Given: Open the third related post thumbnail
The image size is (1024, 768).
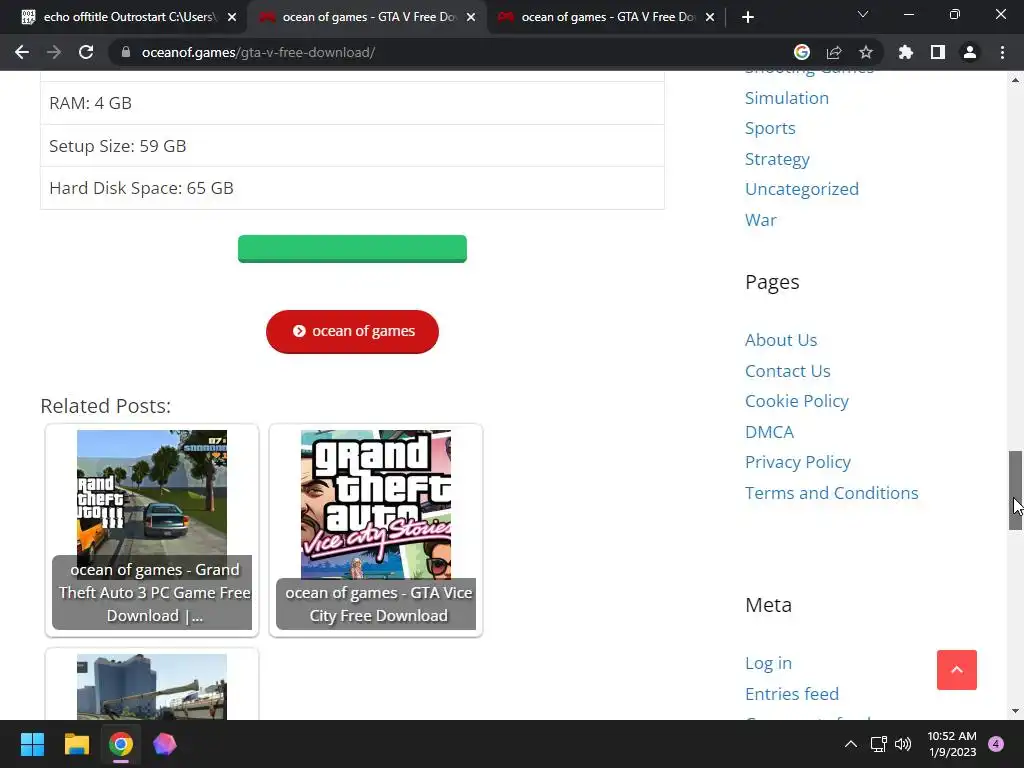Looking at the screenshot, I should point(152,686).
